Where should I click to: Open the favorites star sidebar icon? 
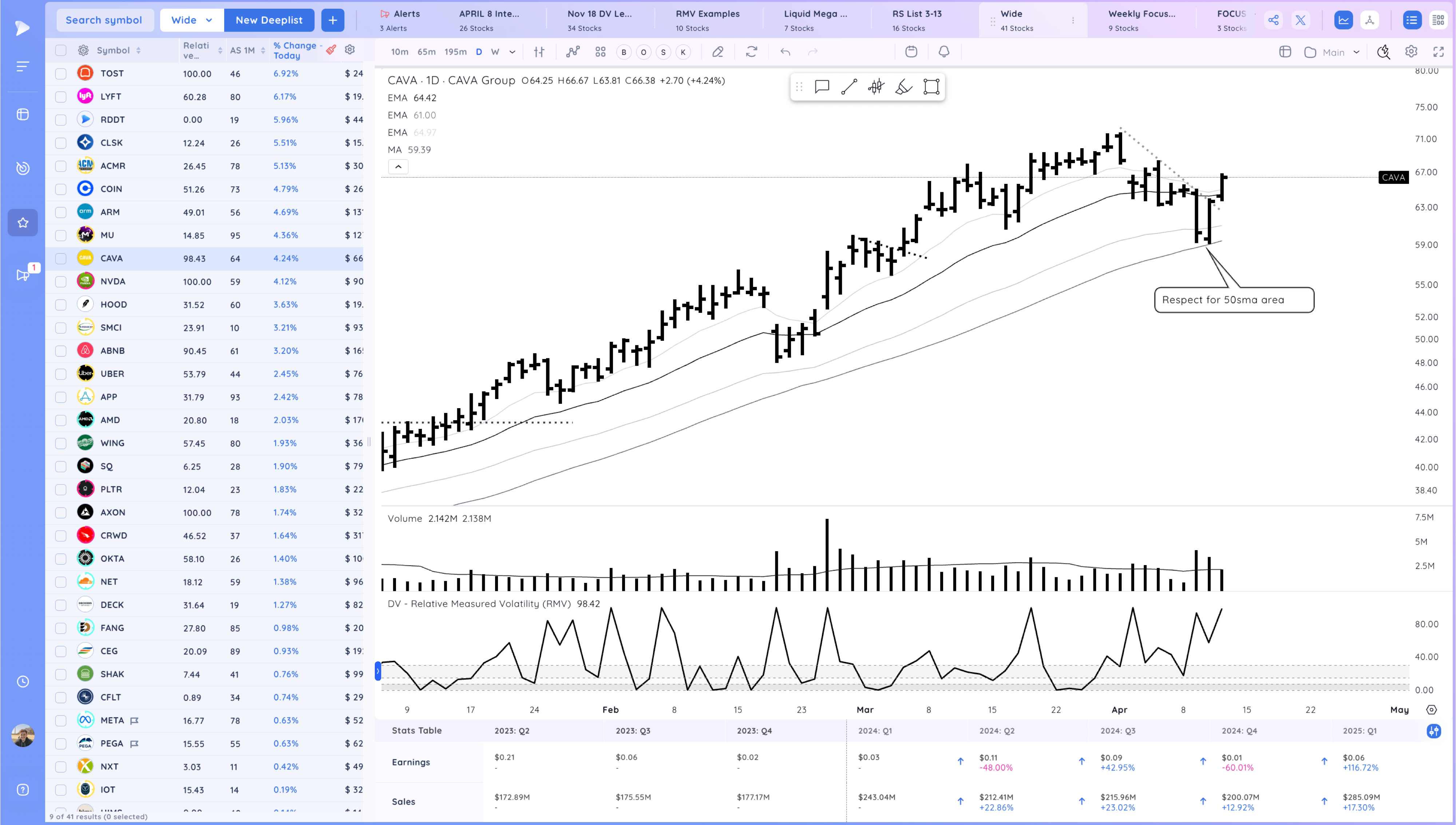coord(23,223)
